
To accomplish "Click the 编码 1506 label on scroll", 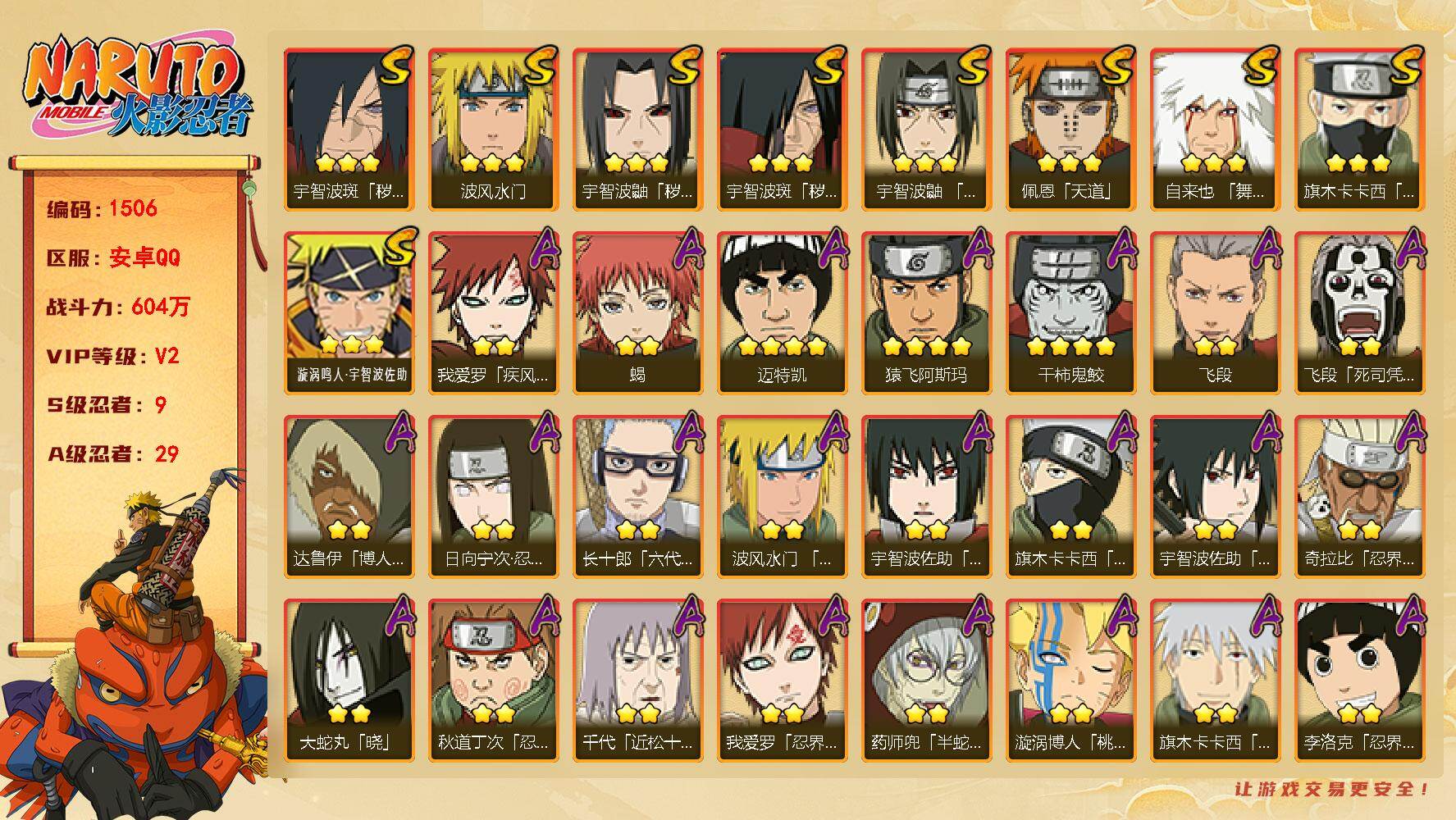I will coord(102,208).
